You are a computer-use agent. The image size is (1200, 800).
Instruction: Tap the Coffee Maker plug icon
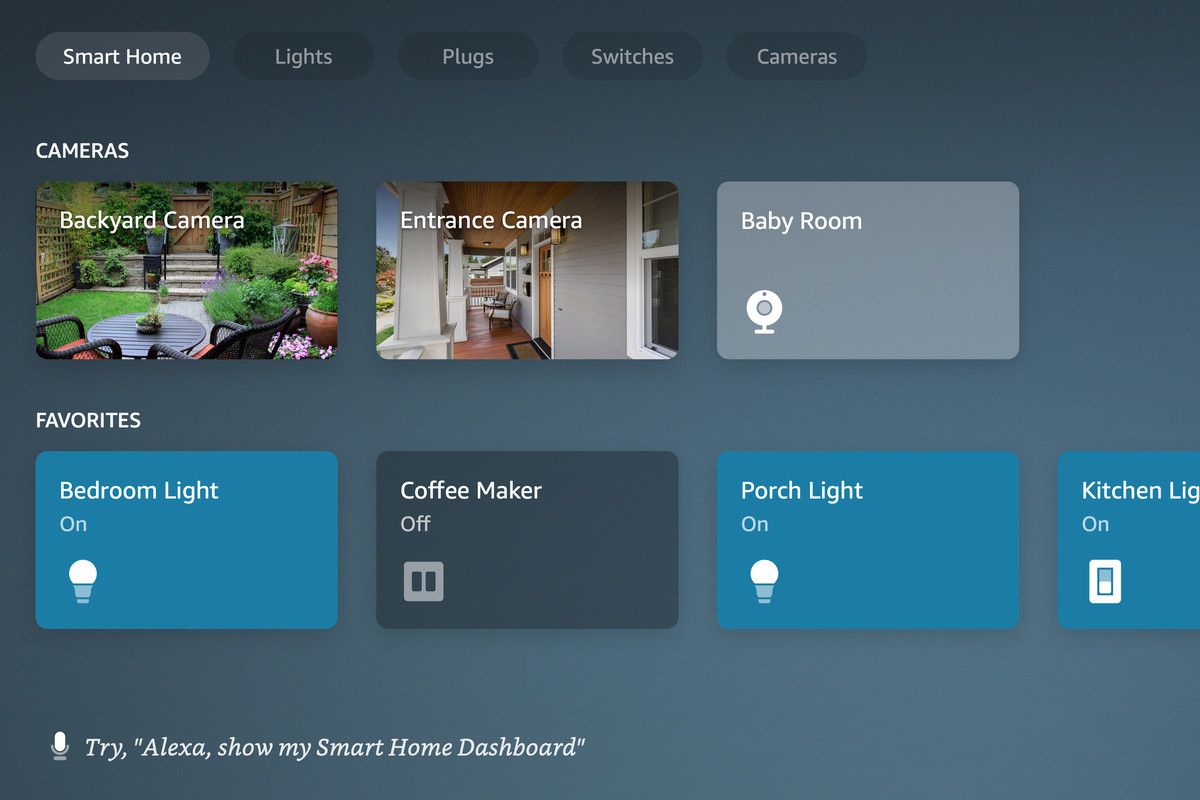pyautogui.click(x=424, y=581)
